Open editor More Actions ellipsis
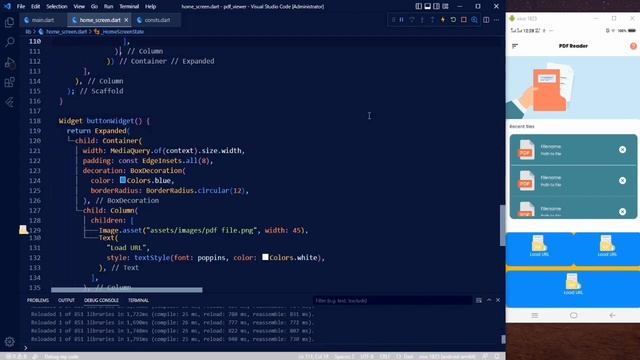Image resolution: width=640 pixels, height=360 pixels. pyautogui.click(x=496, y=20)
